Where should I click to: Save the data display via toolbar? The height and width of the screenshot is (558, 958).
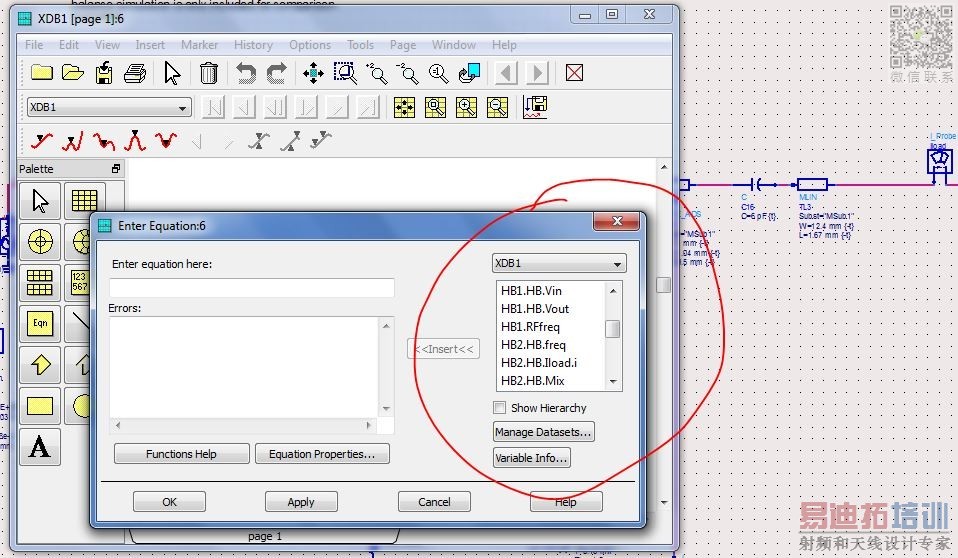point(104,73)
